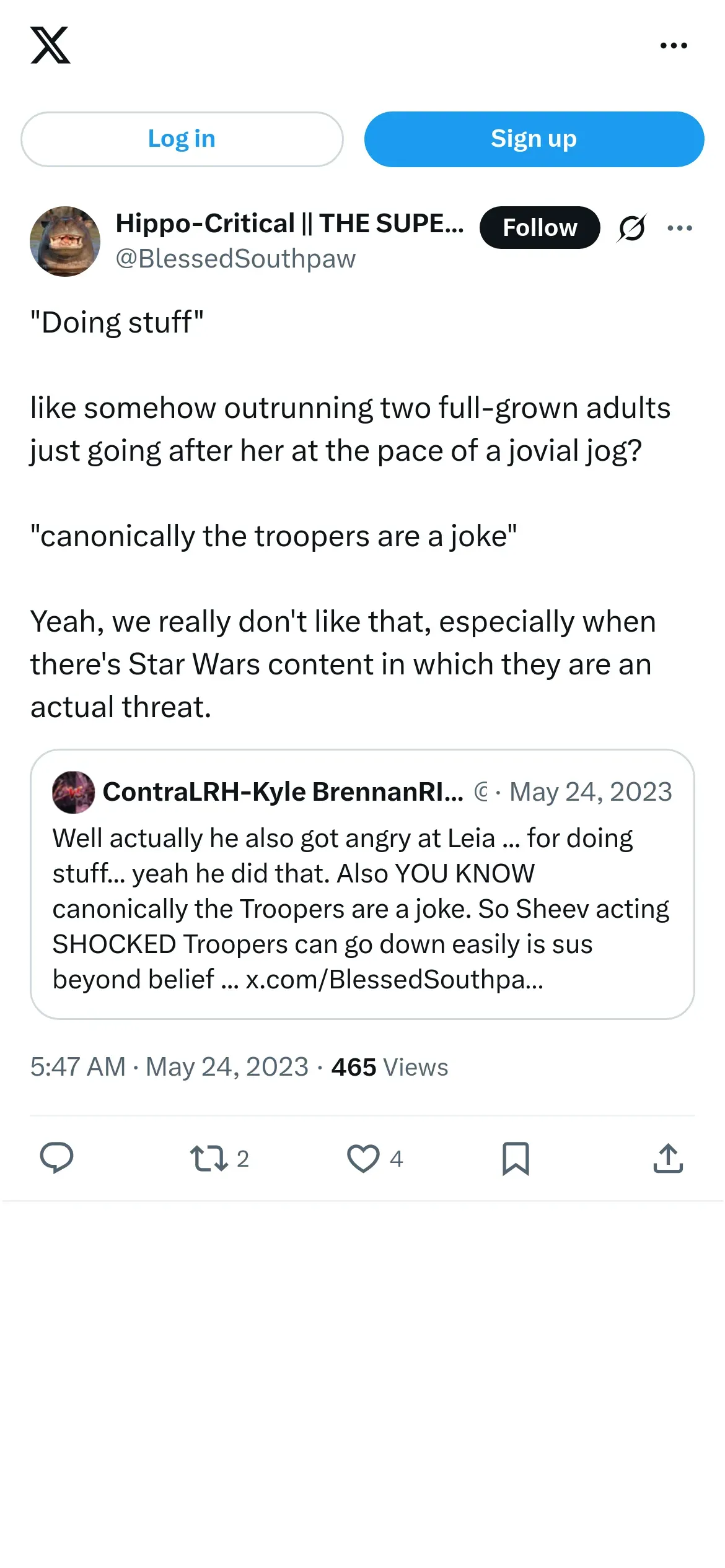Open the Hippo-Critical display name
Screen dimensions: 725x1568
tap(289, 224)
